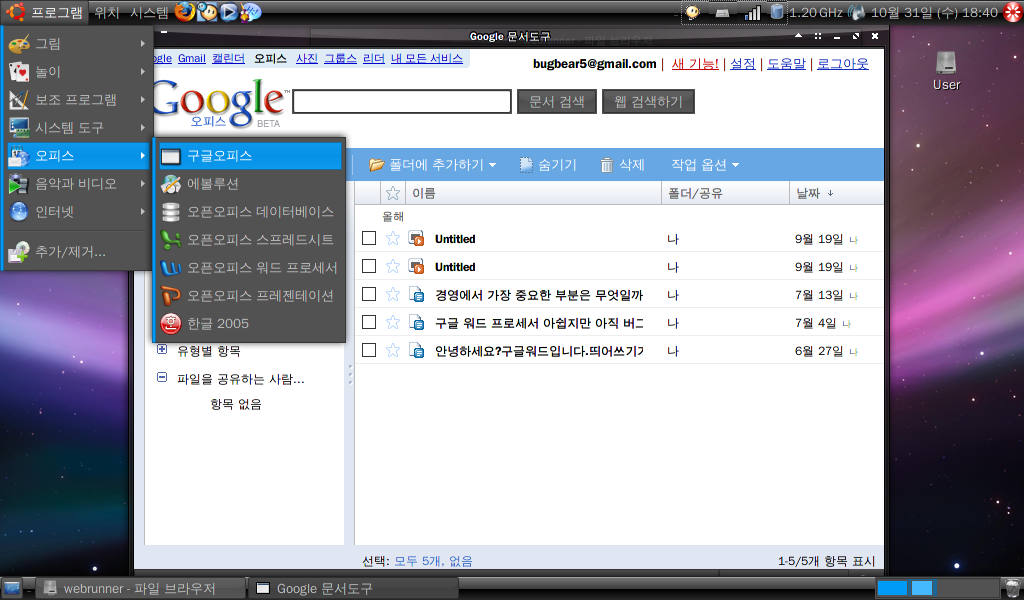Click document icon for 경영에서 가장 중요한 row
Image resolution: width=1024 pixels, height=600 pixels.
tap(417, 294)
